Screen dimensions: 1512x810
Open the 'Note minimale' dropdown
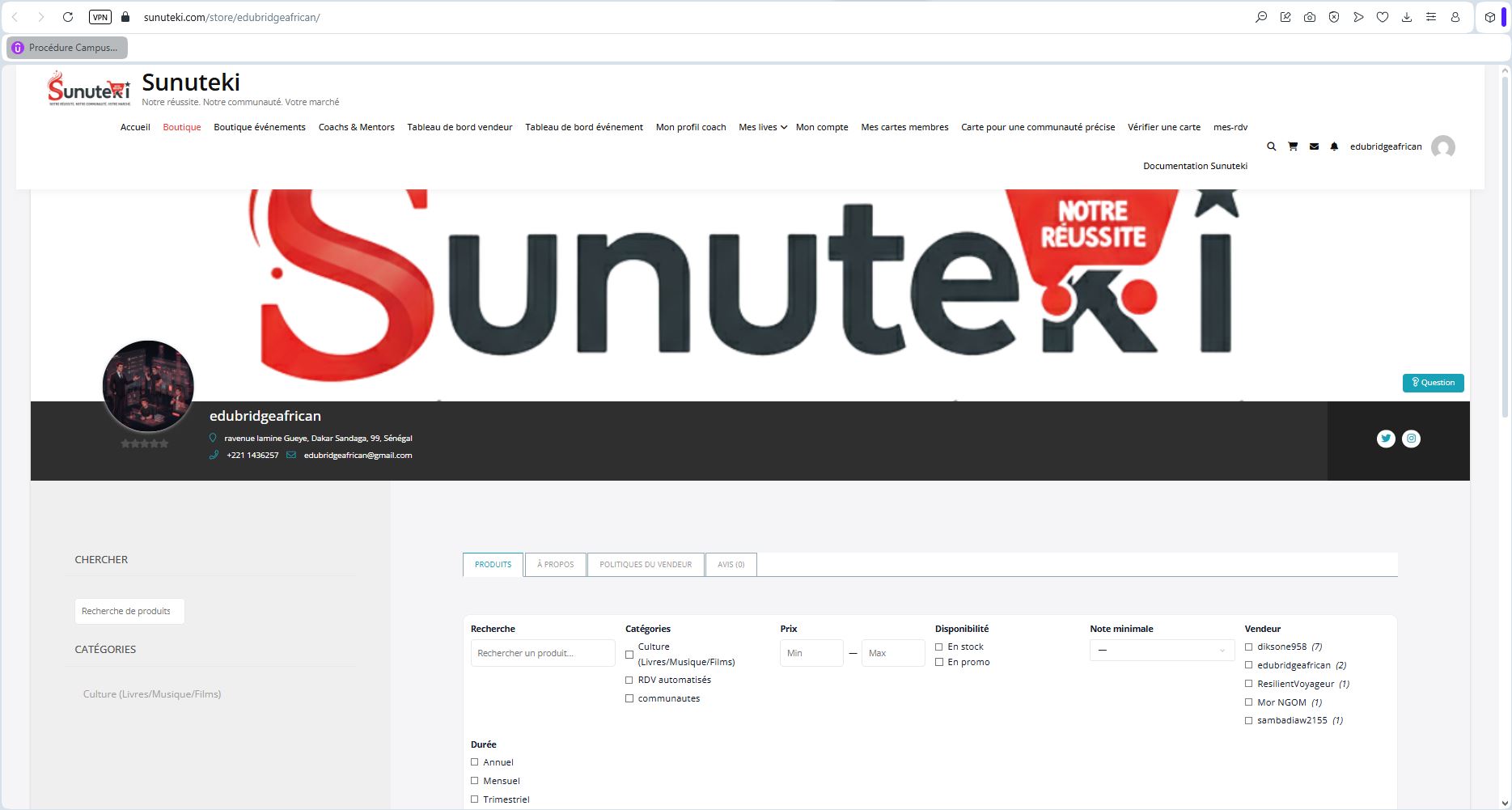[x=1161, y=651]
